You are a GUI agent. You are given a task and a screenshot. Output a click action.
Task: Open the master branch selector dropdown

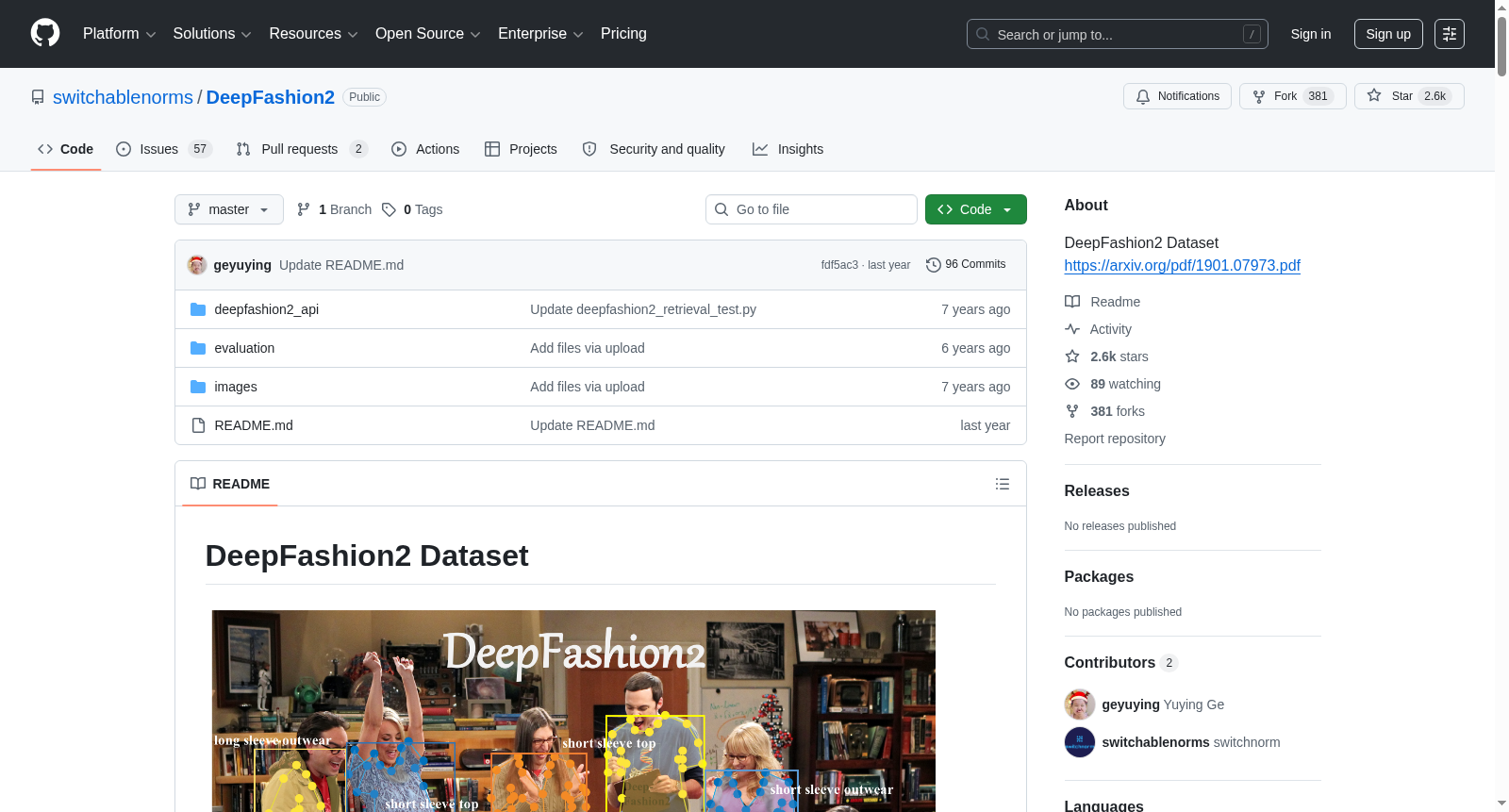click(x=229, y=209)
